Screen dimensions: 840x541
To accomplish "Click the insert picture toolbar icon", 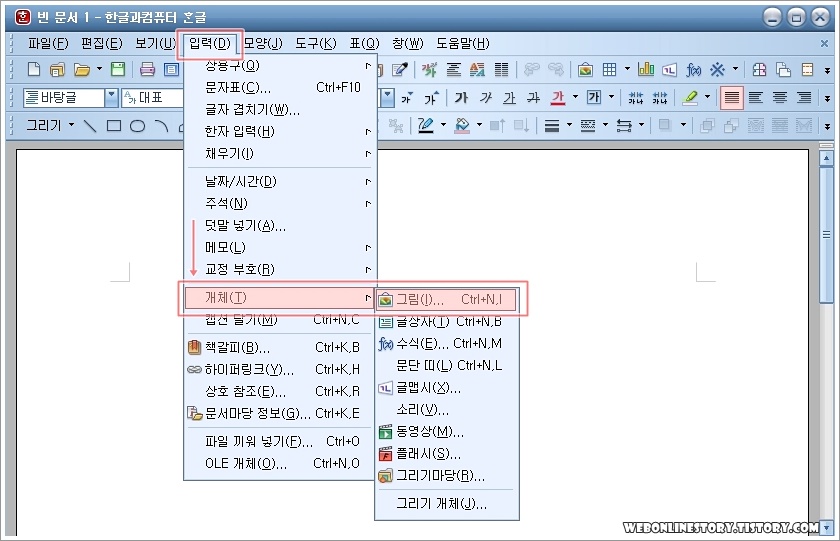I will point(585,69).
